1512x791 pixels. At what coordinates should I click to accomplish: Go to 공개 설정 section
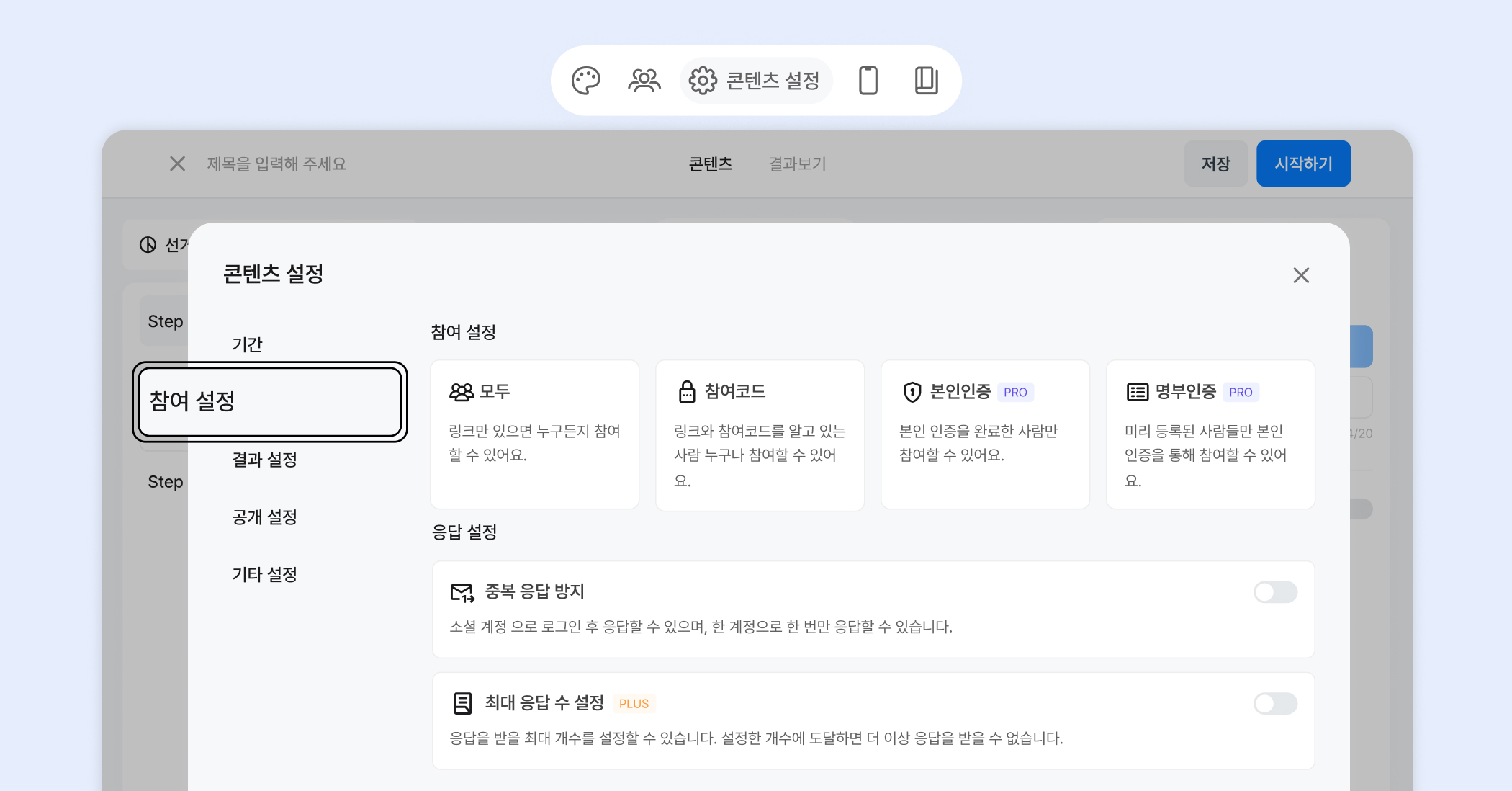click(x=264, y=517)
